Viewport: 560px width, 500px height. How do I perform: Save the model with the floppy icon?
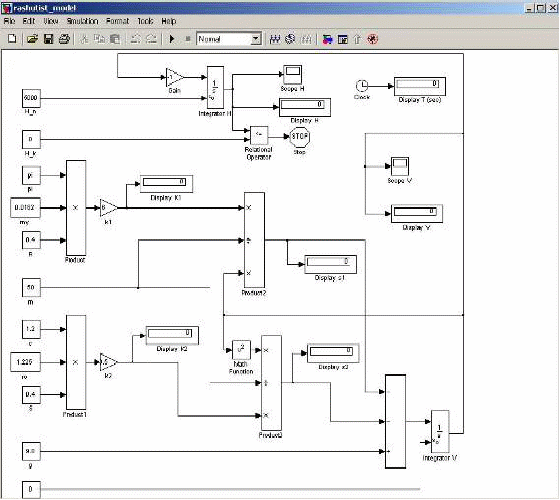48,39
